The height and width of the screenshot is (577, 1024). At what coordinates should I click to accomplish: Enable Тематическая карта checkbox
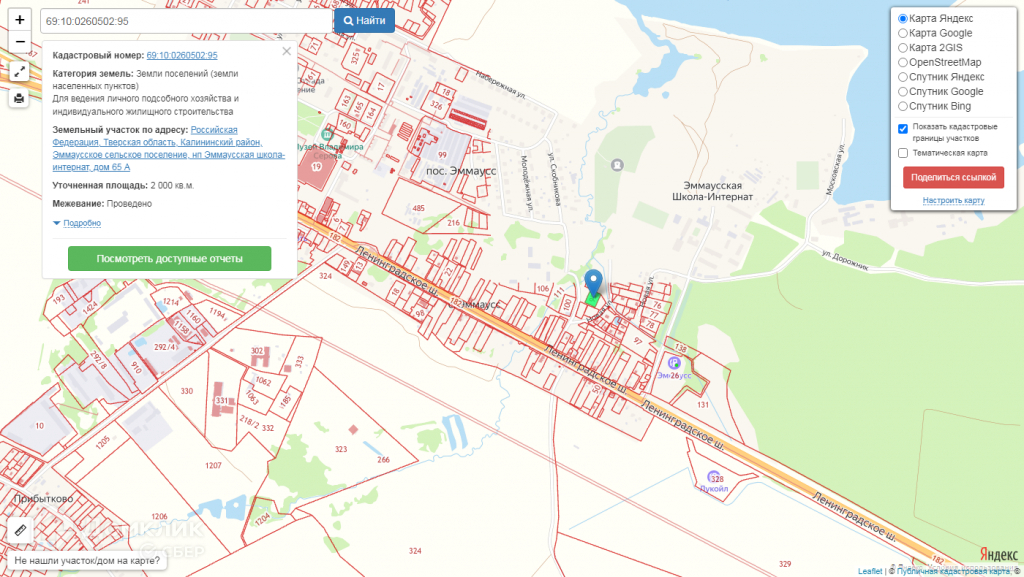point(903,153)
